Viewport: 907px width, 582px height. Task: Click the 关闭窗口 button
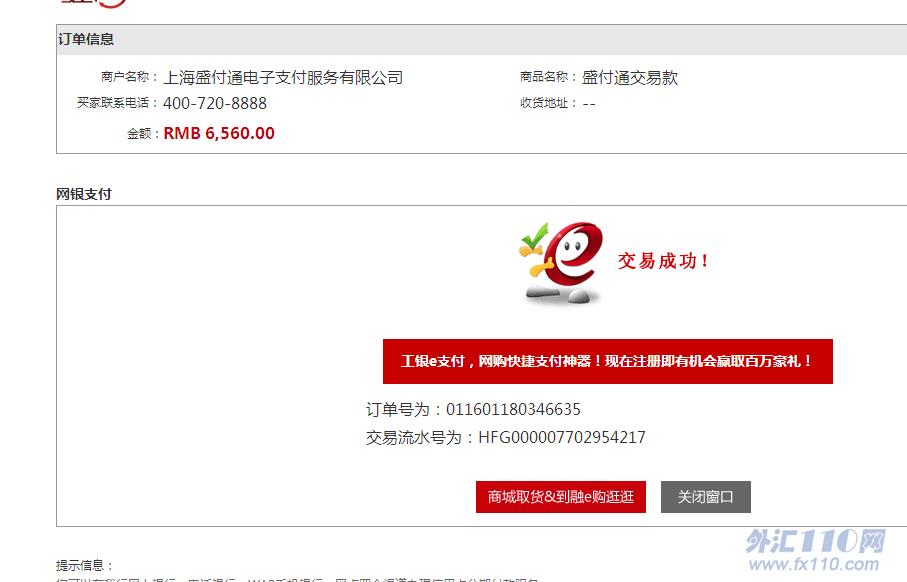click(x=706, y=497)
